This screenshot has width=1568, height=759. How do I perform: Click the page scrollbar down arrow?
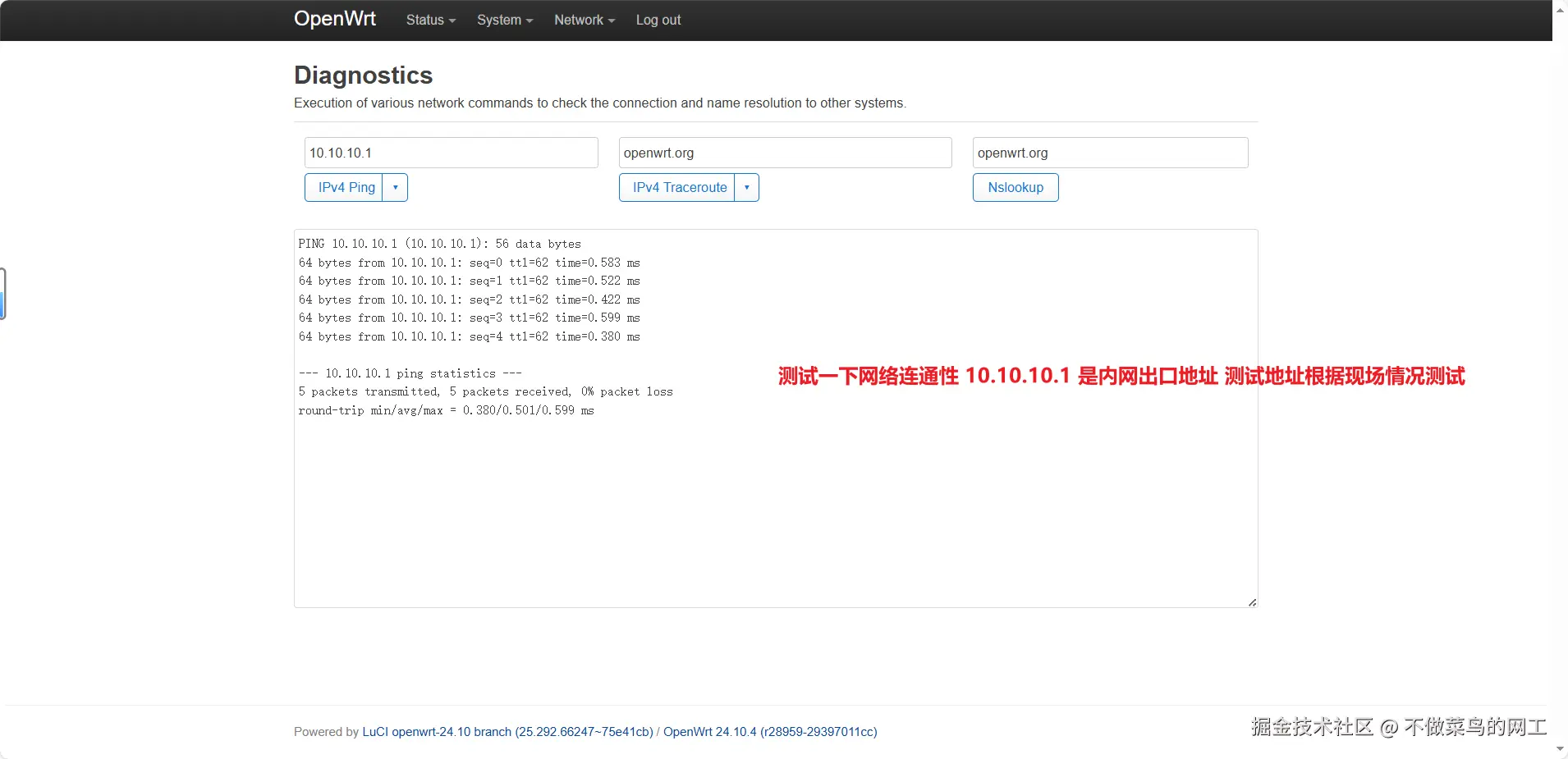point(1560,749)
